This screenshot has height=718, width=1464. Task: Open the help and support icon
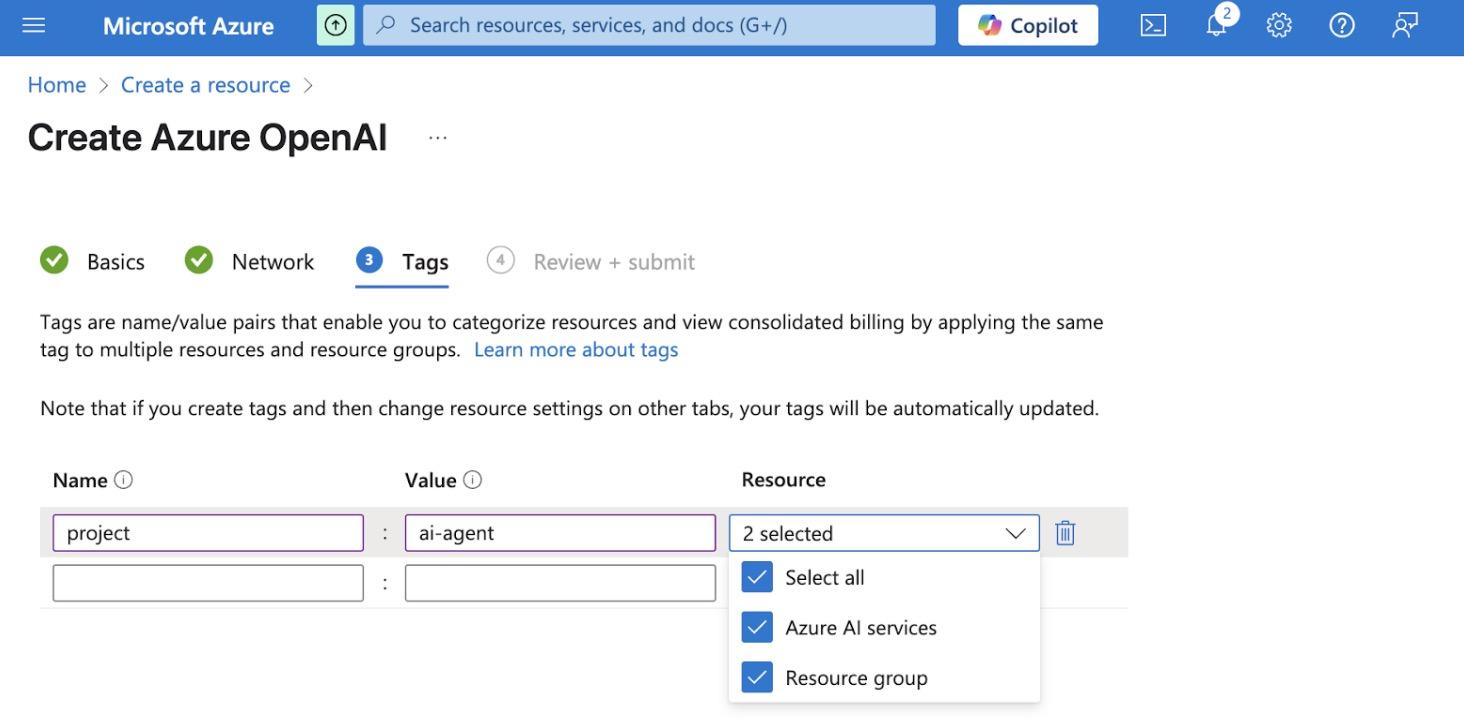(1342, 25)
